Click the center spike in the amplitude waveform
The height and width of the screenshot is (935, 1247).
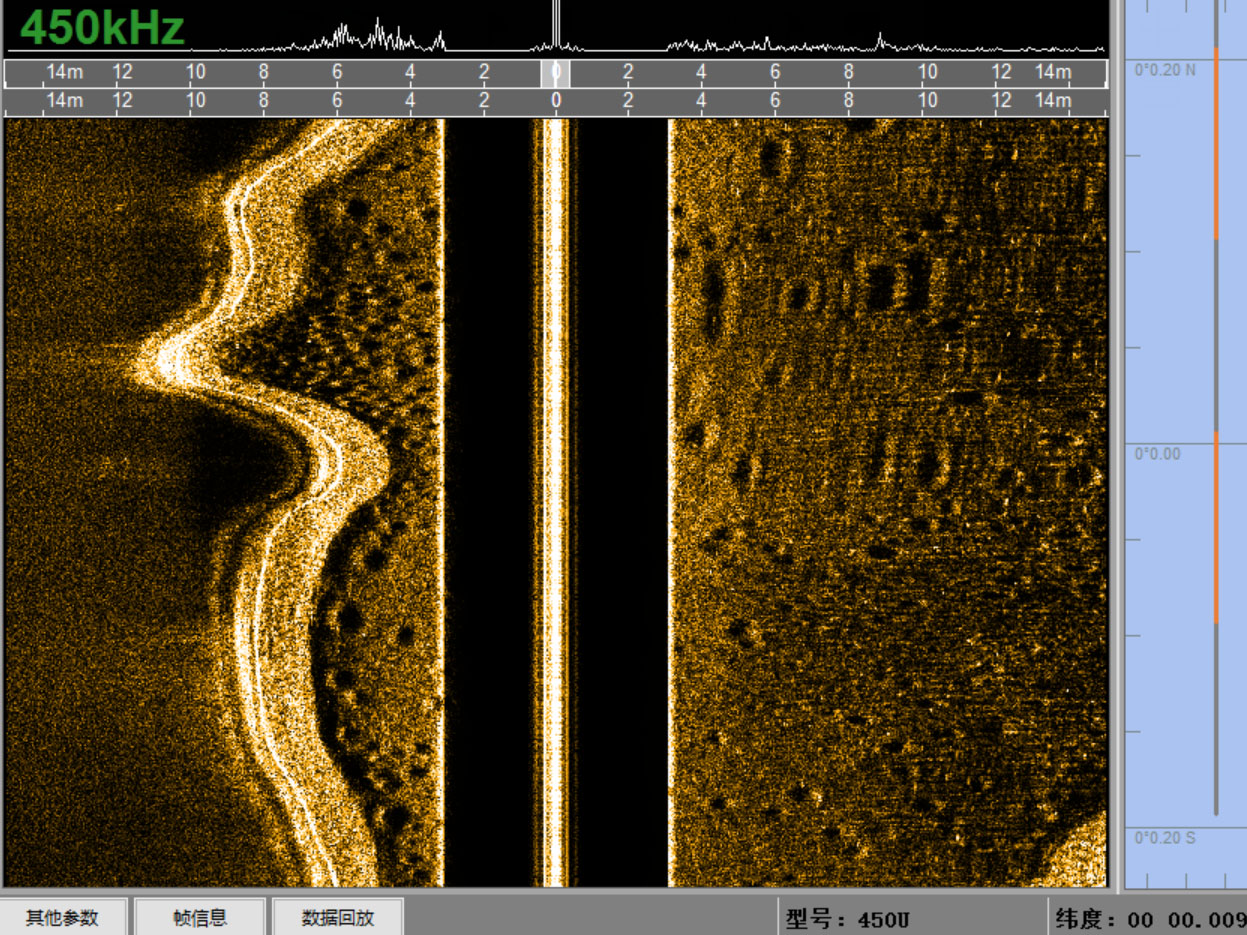click(x=556, y=25)
